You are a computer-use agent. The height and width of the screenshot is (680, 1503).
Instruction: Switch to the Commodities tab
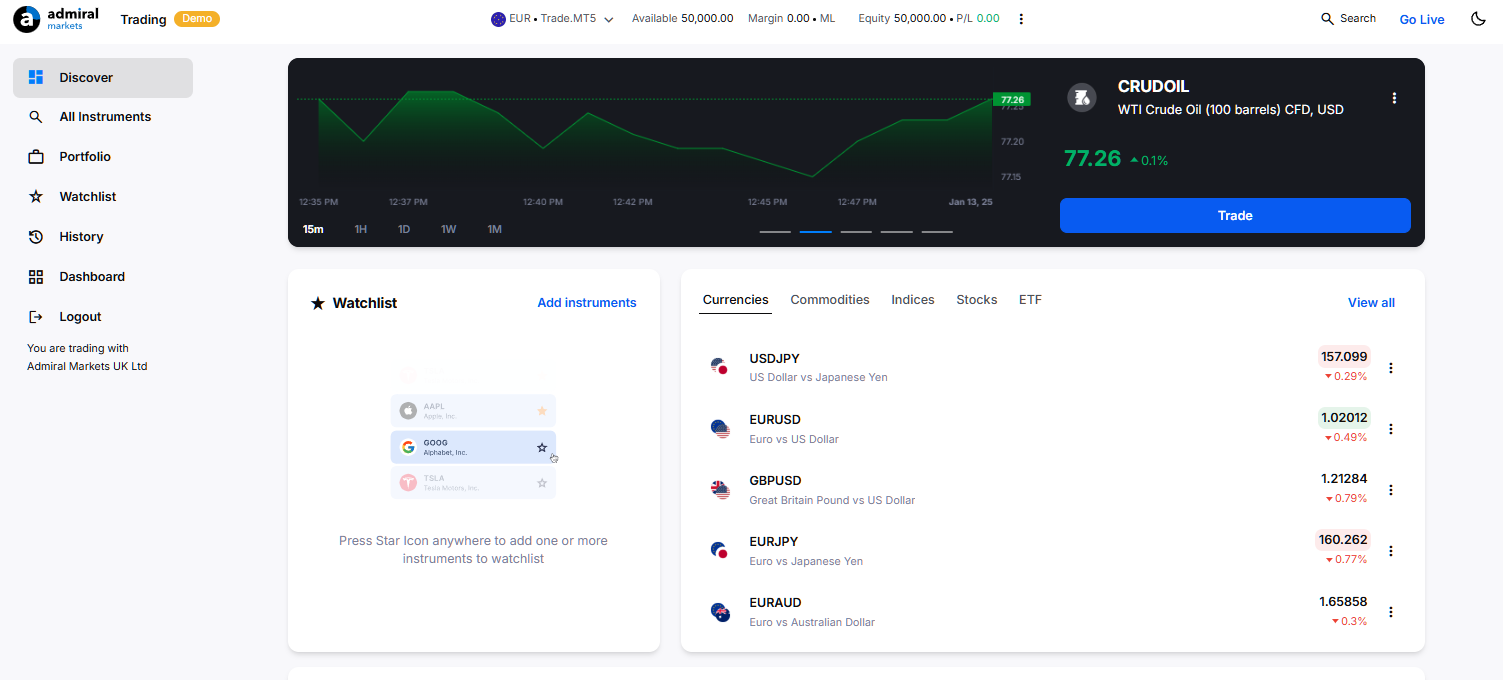(x=830, y=299)
